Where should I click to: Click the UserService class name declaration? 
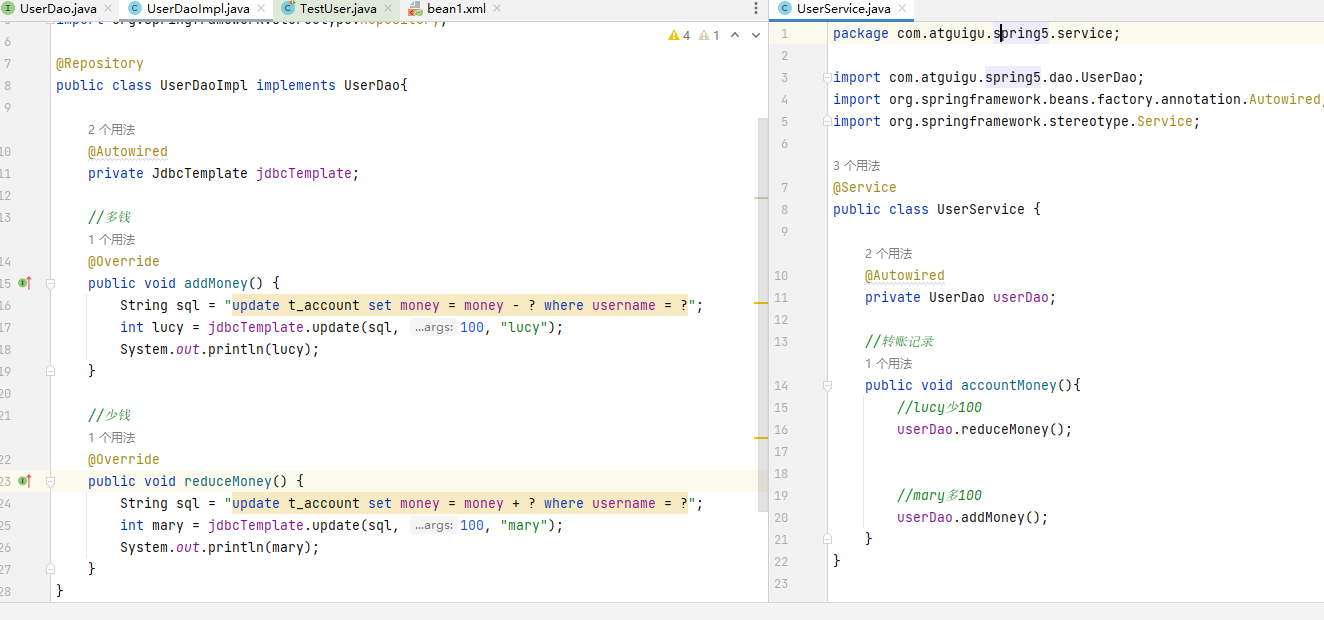981,209
